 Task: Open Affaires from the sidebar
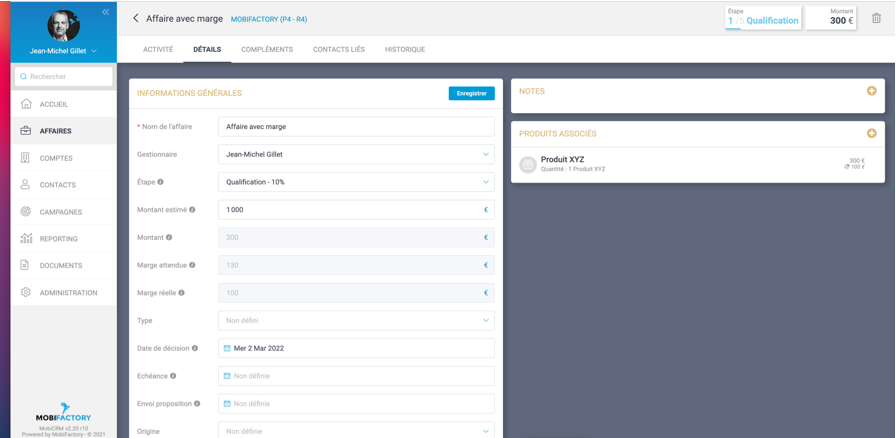(x=55, y=131)
